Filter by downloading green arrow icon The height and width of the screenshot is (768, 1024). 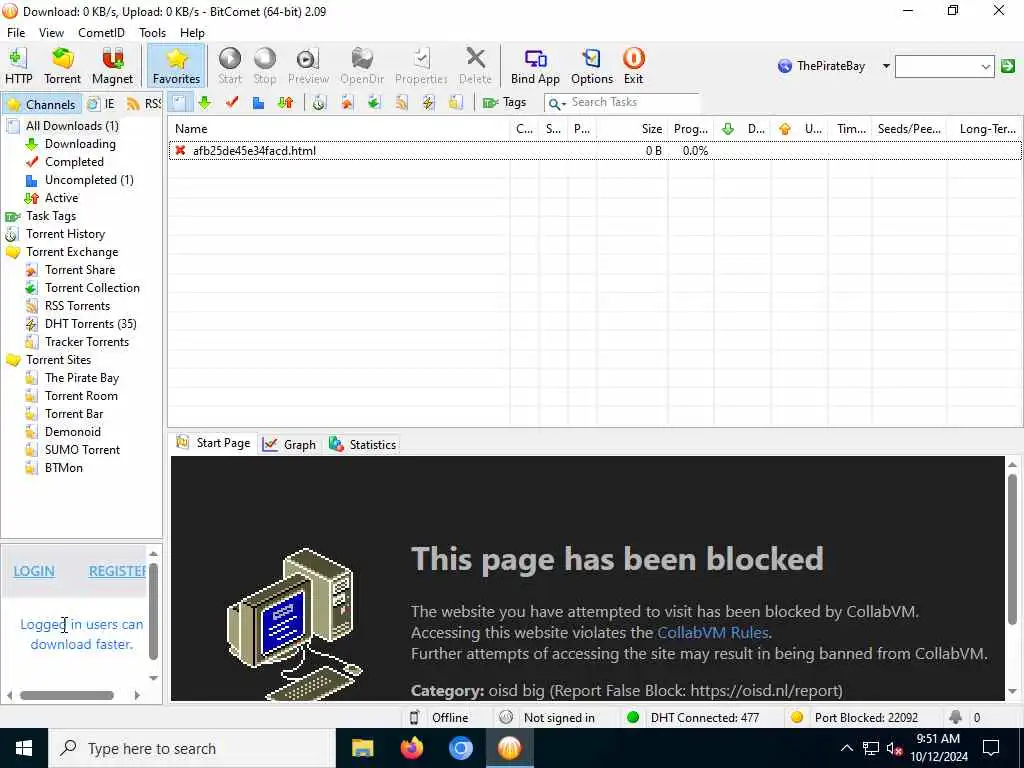(x=205, y=103)
